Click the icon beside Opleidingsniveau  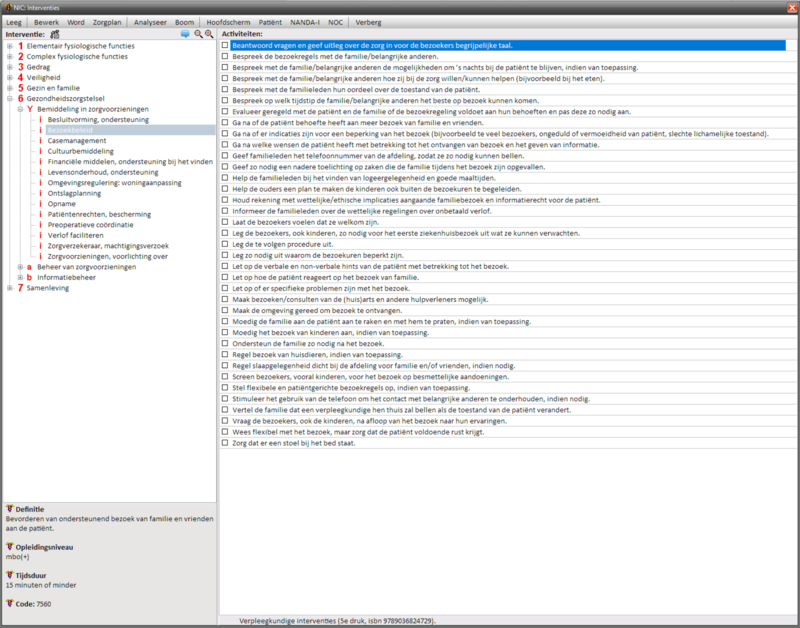point(10,547)
